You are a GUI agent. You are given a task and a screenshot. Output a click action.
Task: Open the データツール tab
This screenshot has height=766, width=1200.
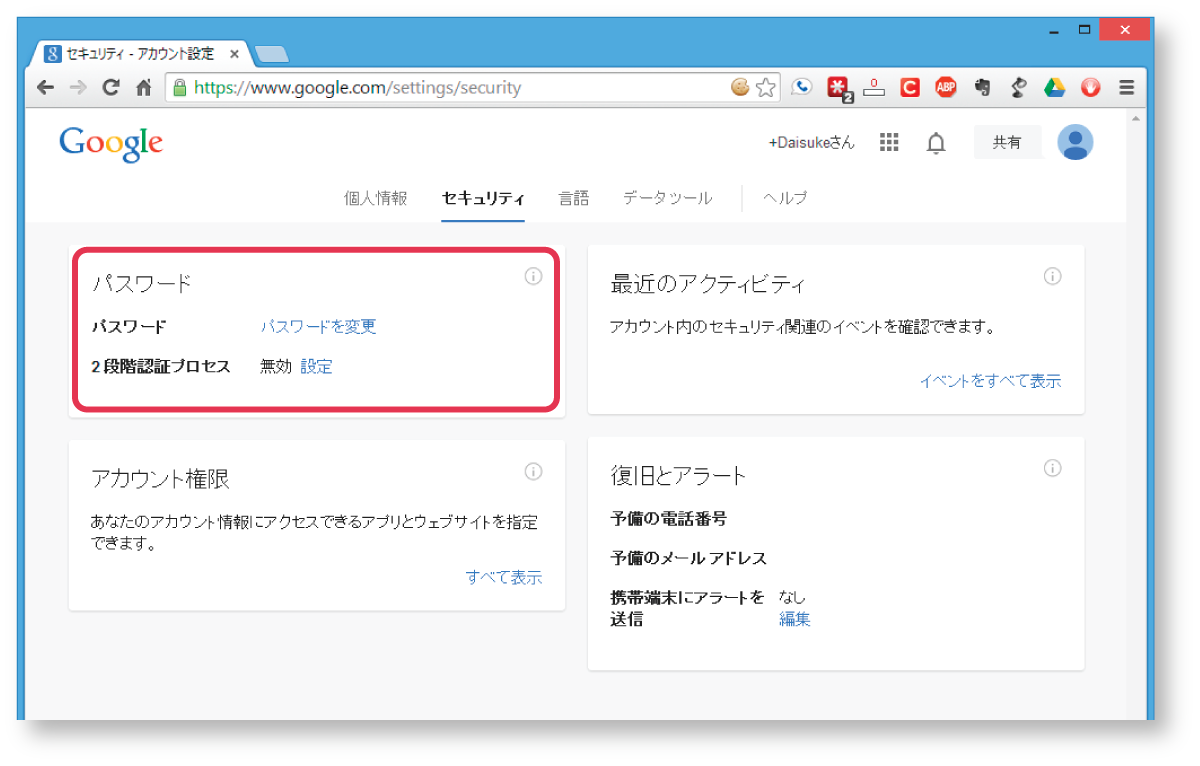pyautogui.click(x=667, y=198)
